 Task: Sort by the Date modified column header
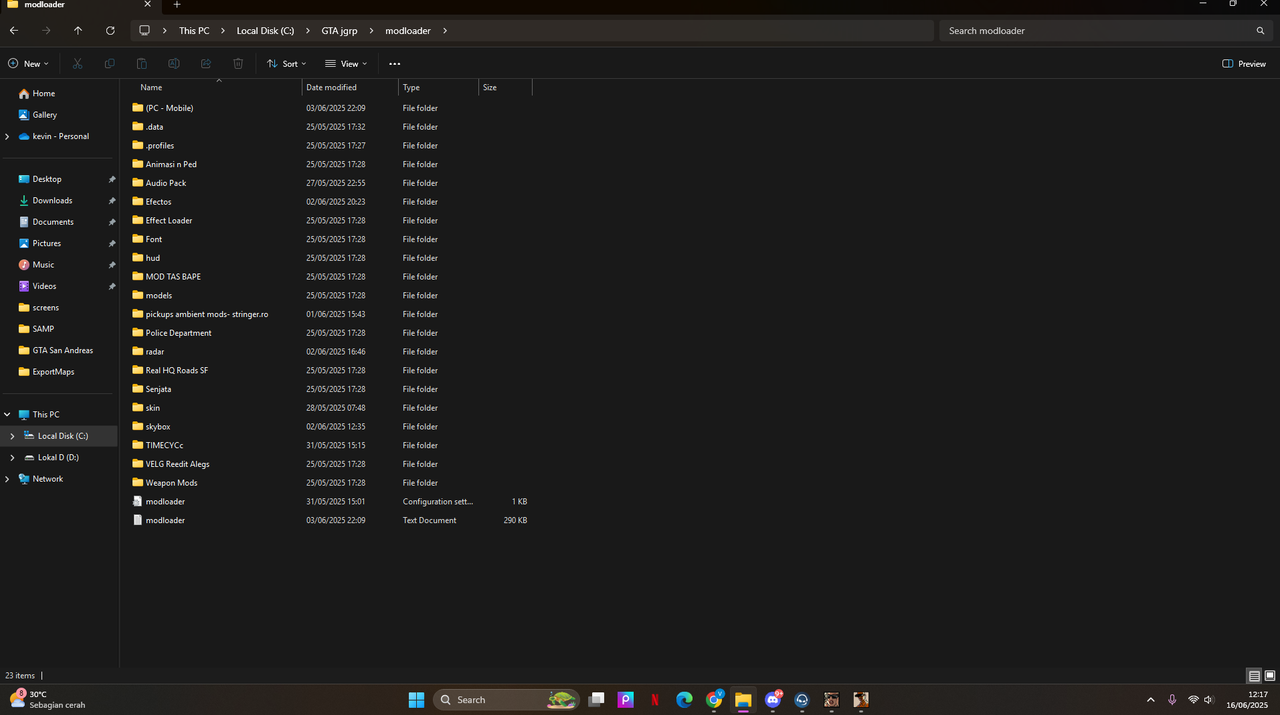point(331,88)
